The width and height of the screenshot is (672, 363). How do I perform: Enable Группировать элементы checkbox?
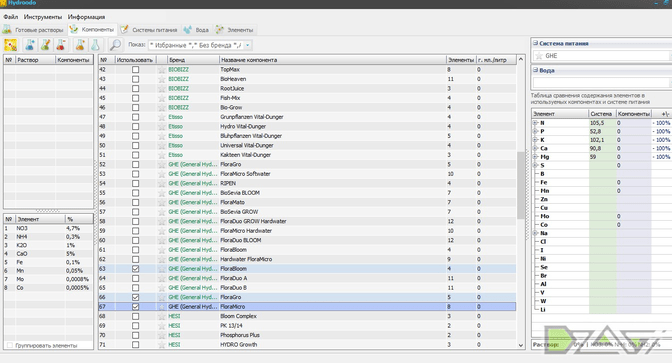click(x=9, y=345)
